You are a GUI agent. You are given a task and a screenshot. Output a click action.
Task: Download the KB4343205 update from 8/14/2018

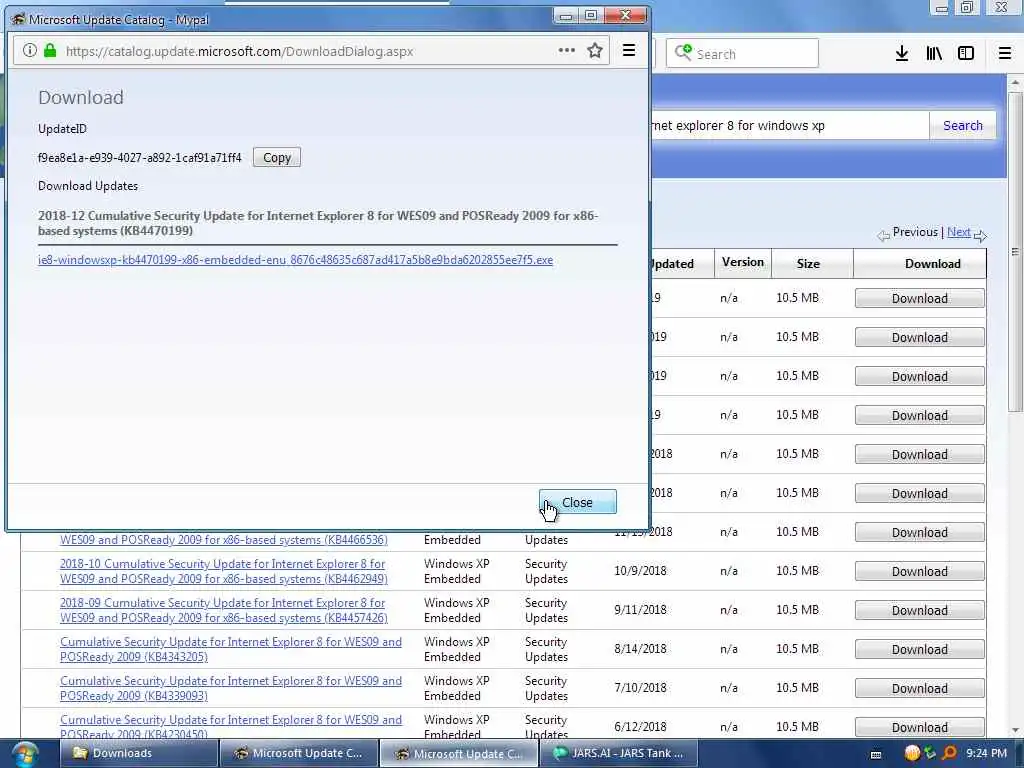coord(920,649)
